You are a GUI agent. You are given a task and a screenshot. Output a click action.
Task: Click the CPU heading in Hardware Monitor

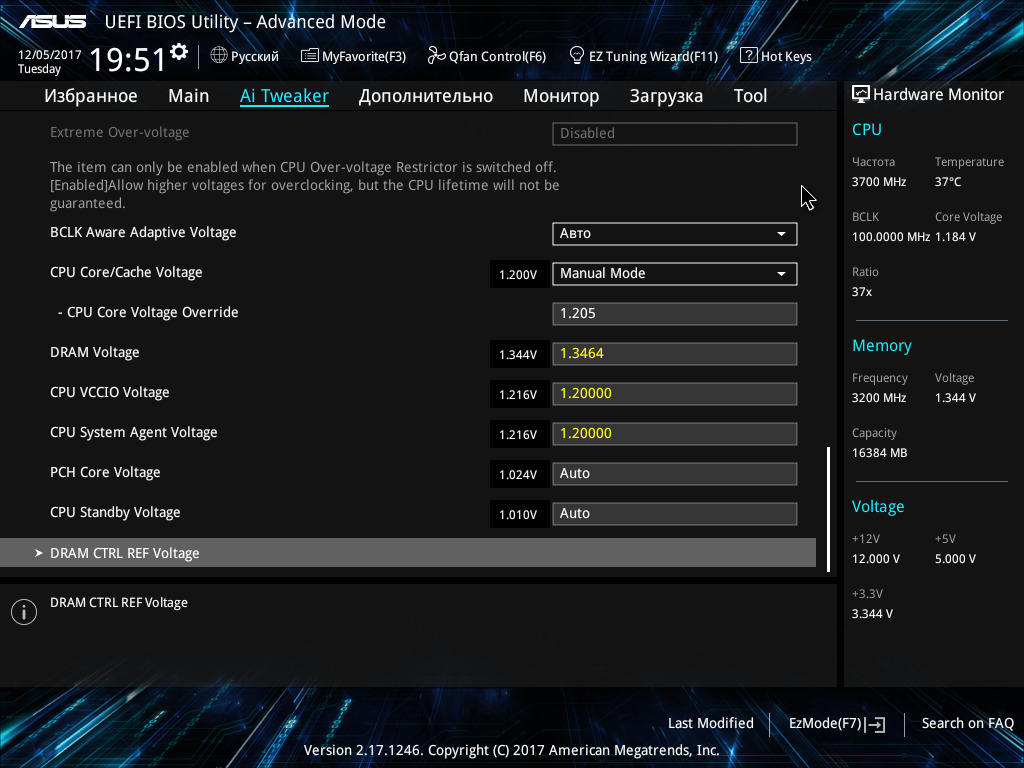pos(867,130)
